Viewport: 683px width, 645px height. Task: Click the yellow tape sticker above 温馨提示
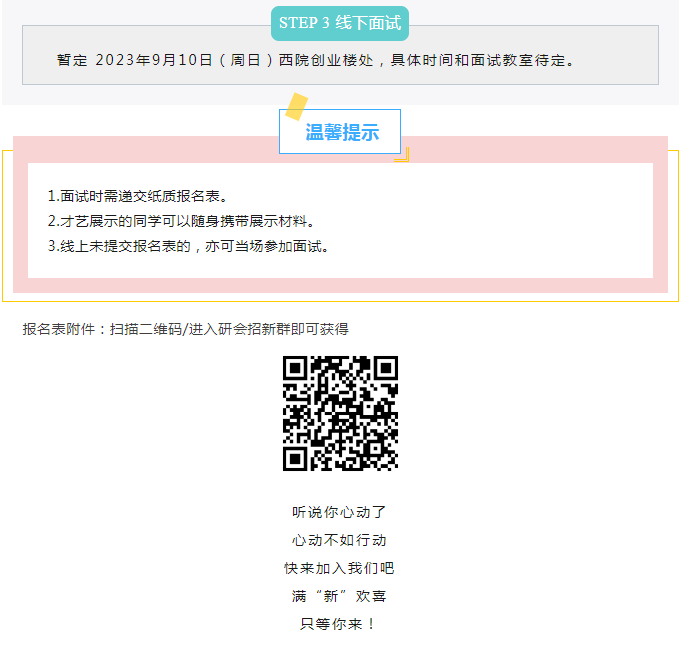tap(296, 105)
